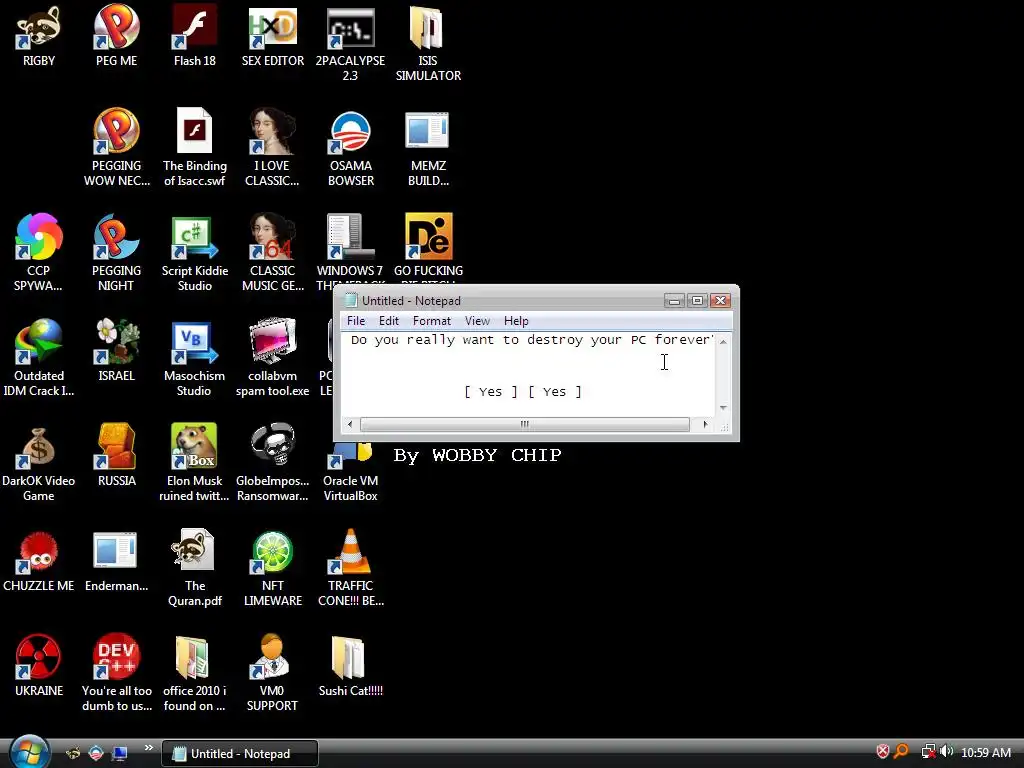The image size is (1024, 768).
Task: Maximize the Notepad window
Action: click(x=697, y=300)
